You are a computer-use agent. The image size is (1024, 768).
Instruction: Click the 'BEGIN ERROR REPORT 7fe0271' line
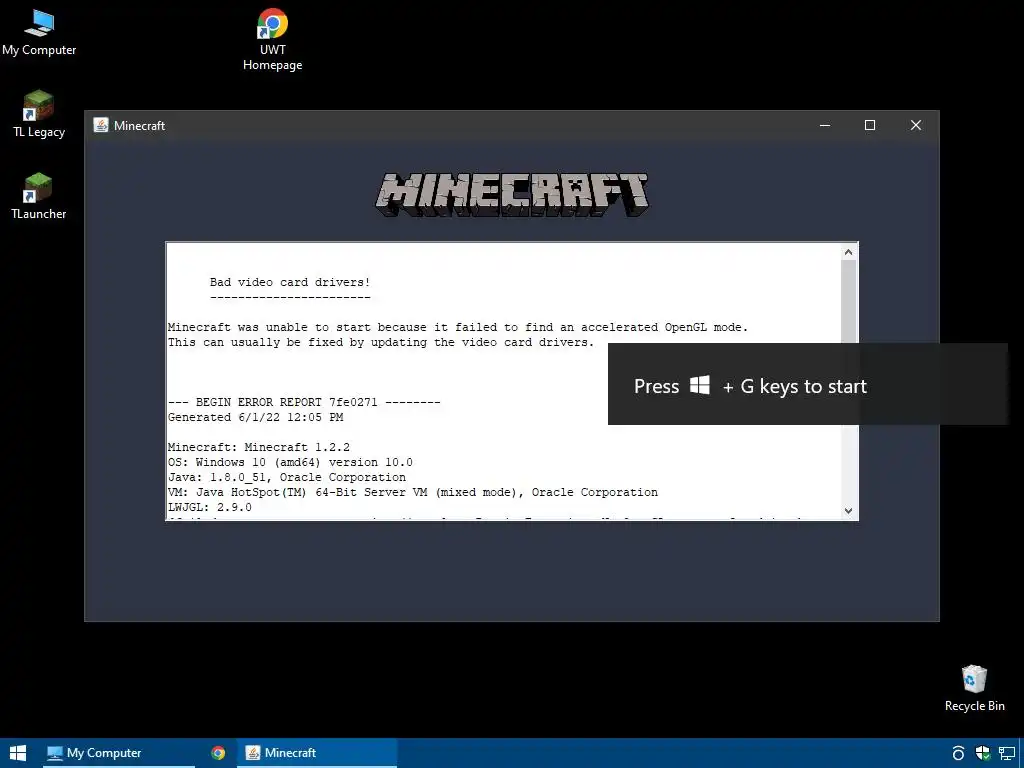coord(304,402)
